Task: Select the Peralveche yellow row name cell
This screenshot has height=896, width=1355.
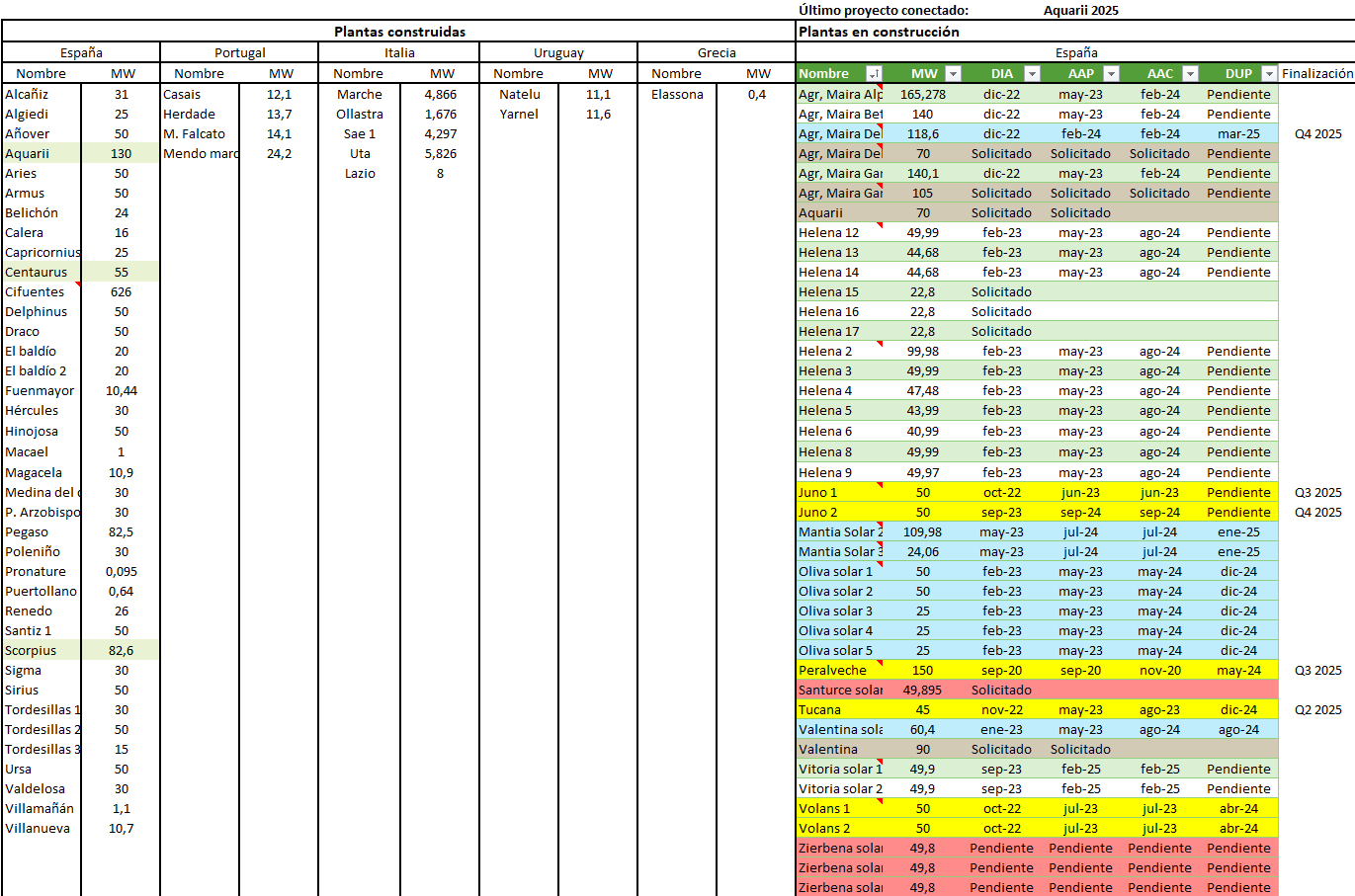Action: (839, 670)
